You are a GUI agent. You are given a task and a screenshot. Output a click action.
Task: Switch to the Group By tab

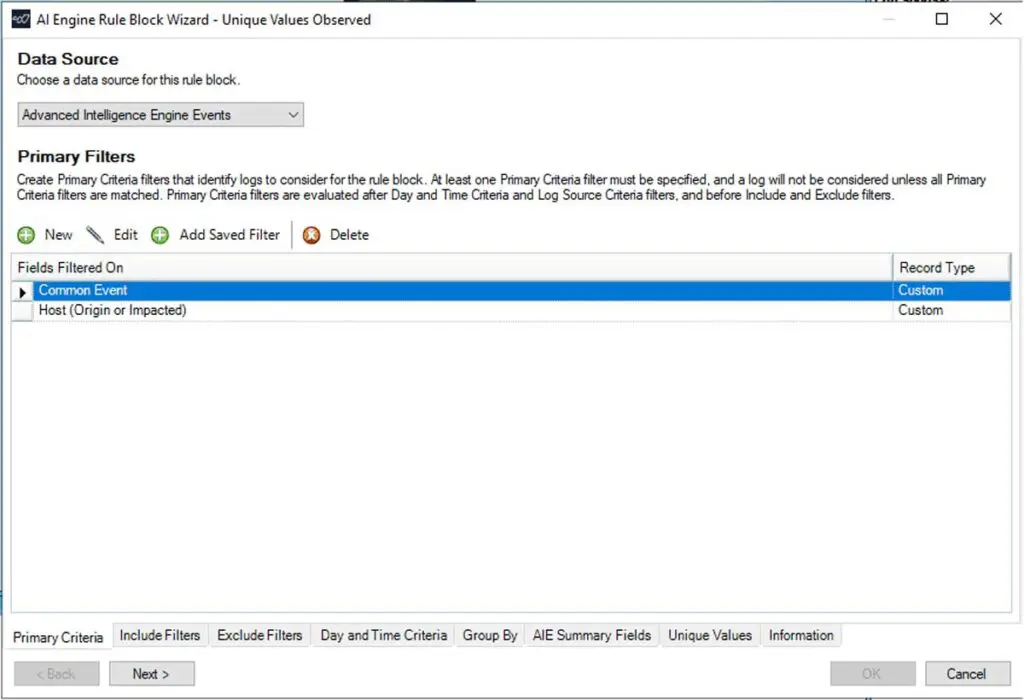pos(489,635)
